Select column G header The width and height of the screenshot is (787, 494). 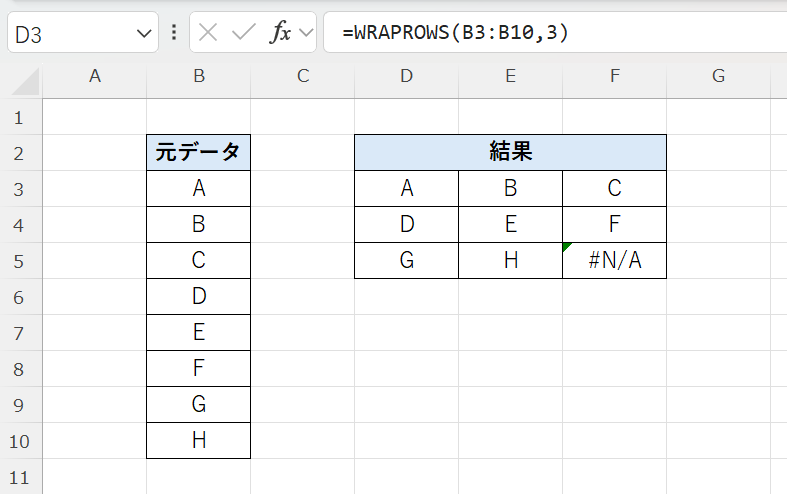point(718,76)
